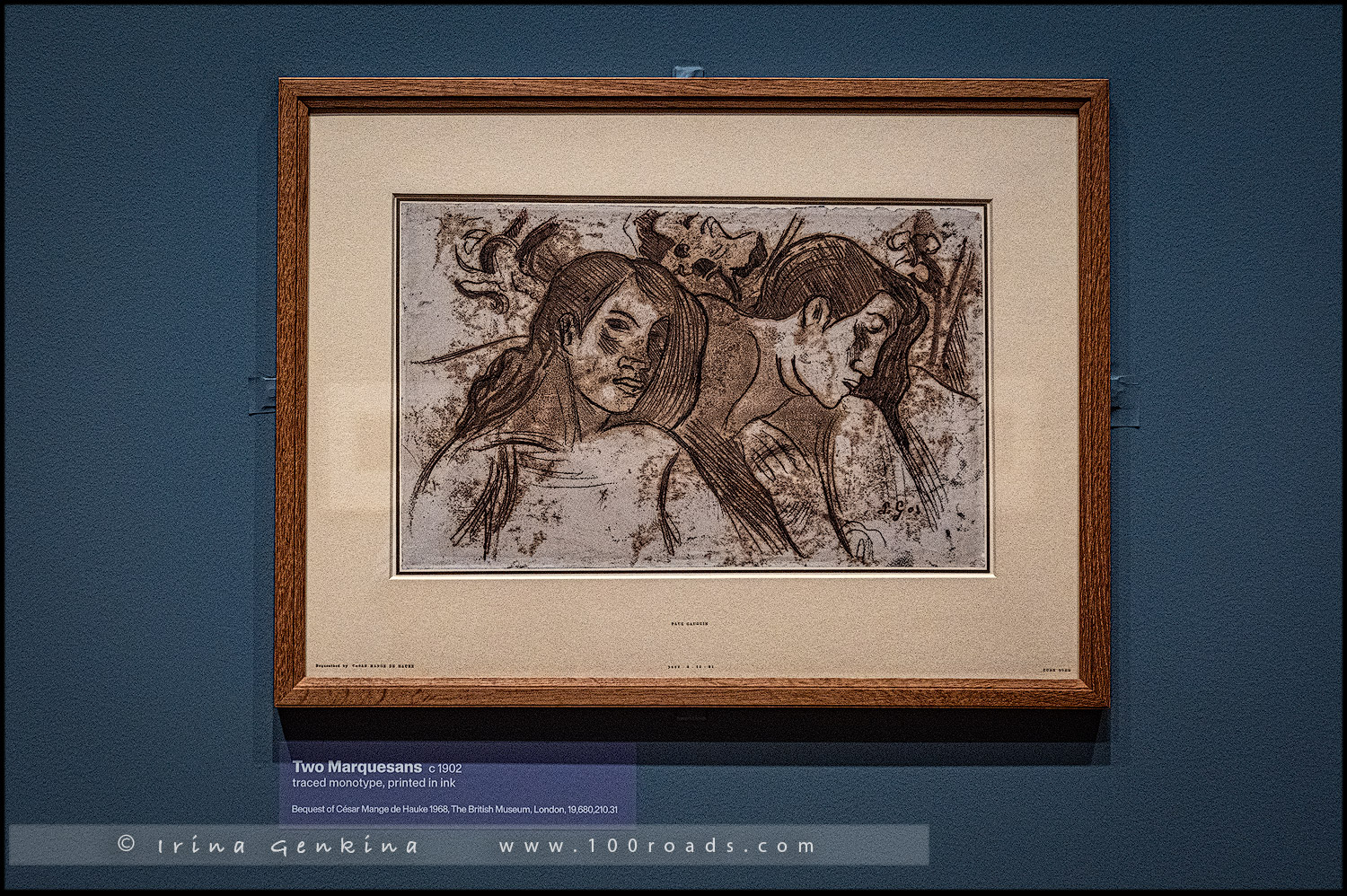Click the left woman's face in artwork
This screenshot has width=1347, height=896.
click(620, 352)
